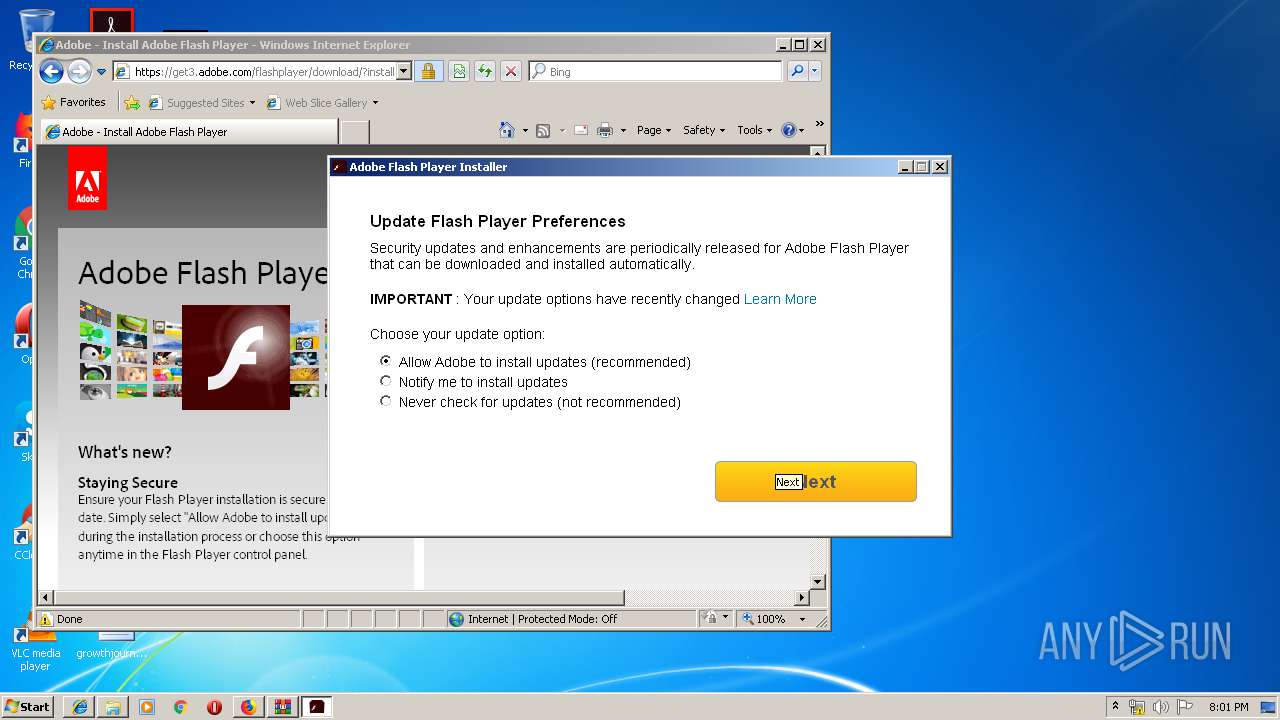Click the IE address bar URL
Screen dimensions: 1280x720
click(x=264, y=72)
